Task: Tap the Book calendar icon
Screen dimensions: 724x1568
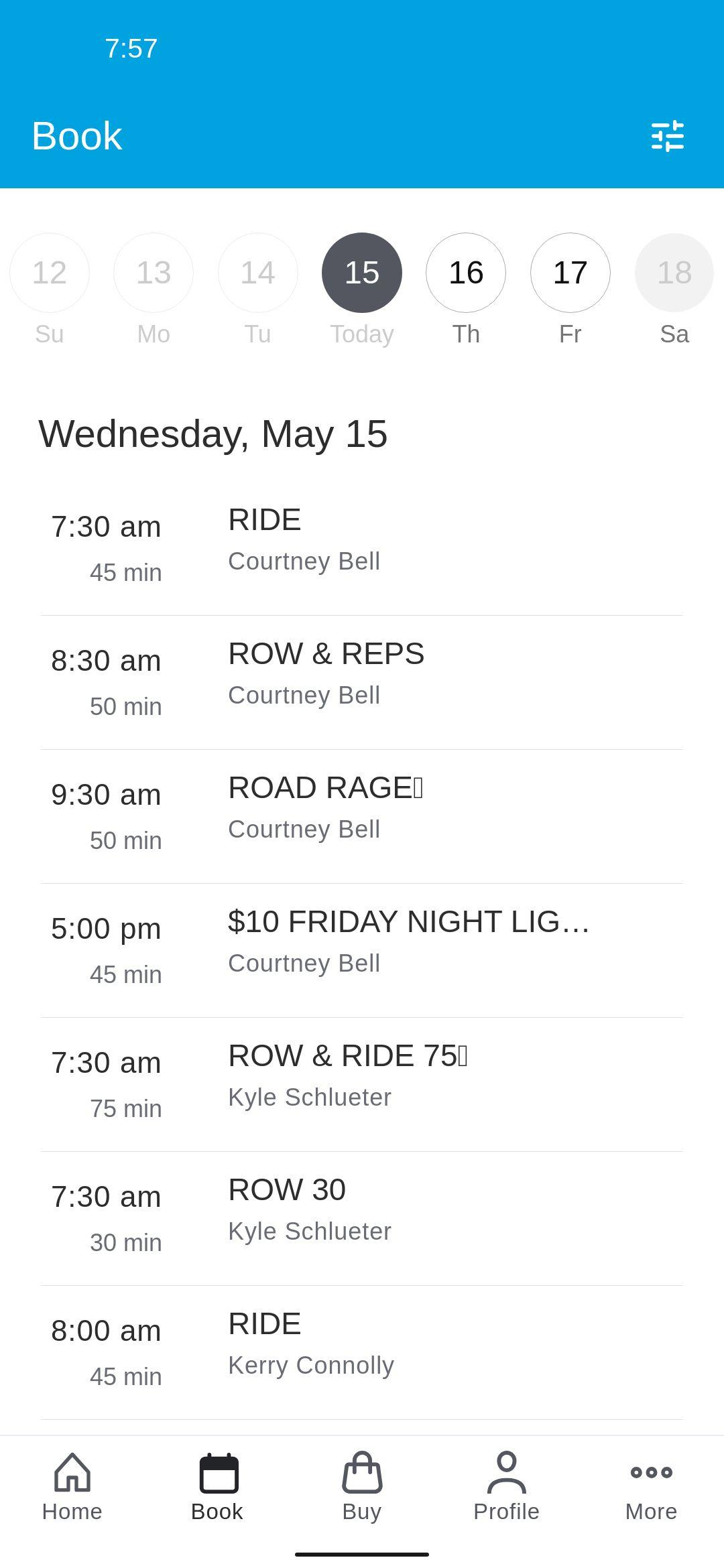Action: pyautogui.click(x=218, y=1473)
